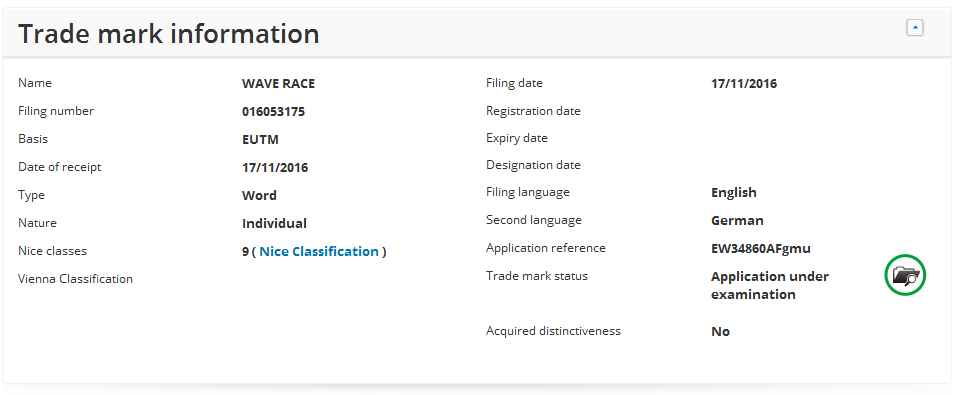Click the Nature value Individual
Viewport: 959px width, 395px height.
click(x=275, y=223)
